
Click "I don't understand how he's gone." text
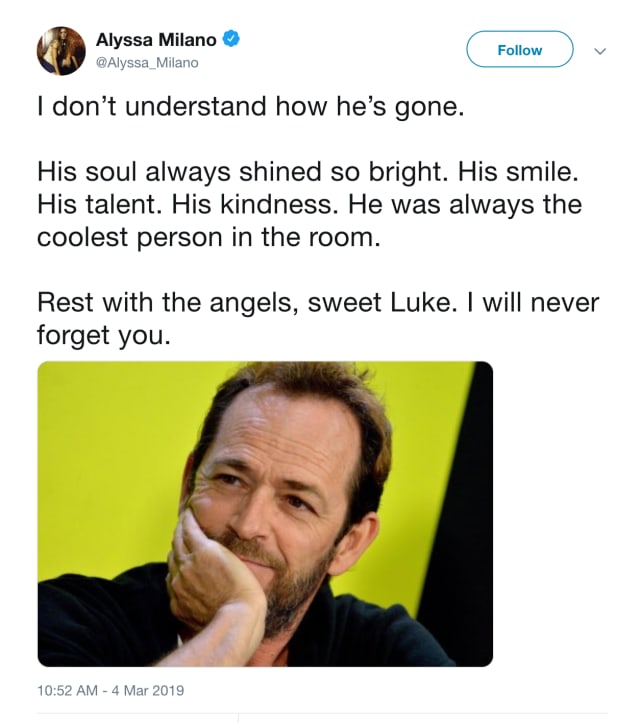pyautogui.click(x=250, y=107)
